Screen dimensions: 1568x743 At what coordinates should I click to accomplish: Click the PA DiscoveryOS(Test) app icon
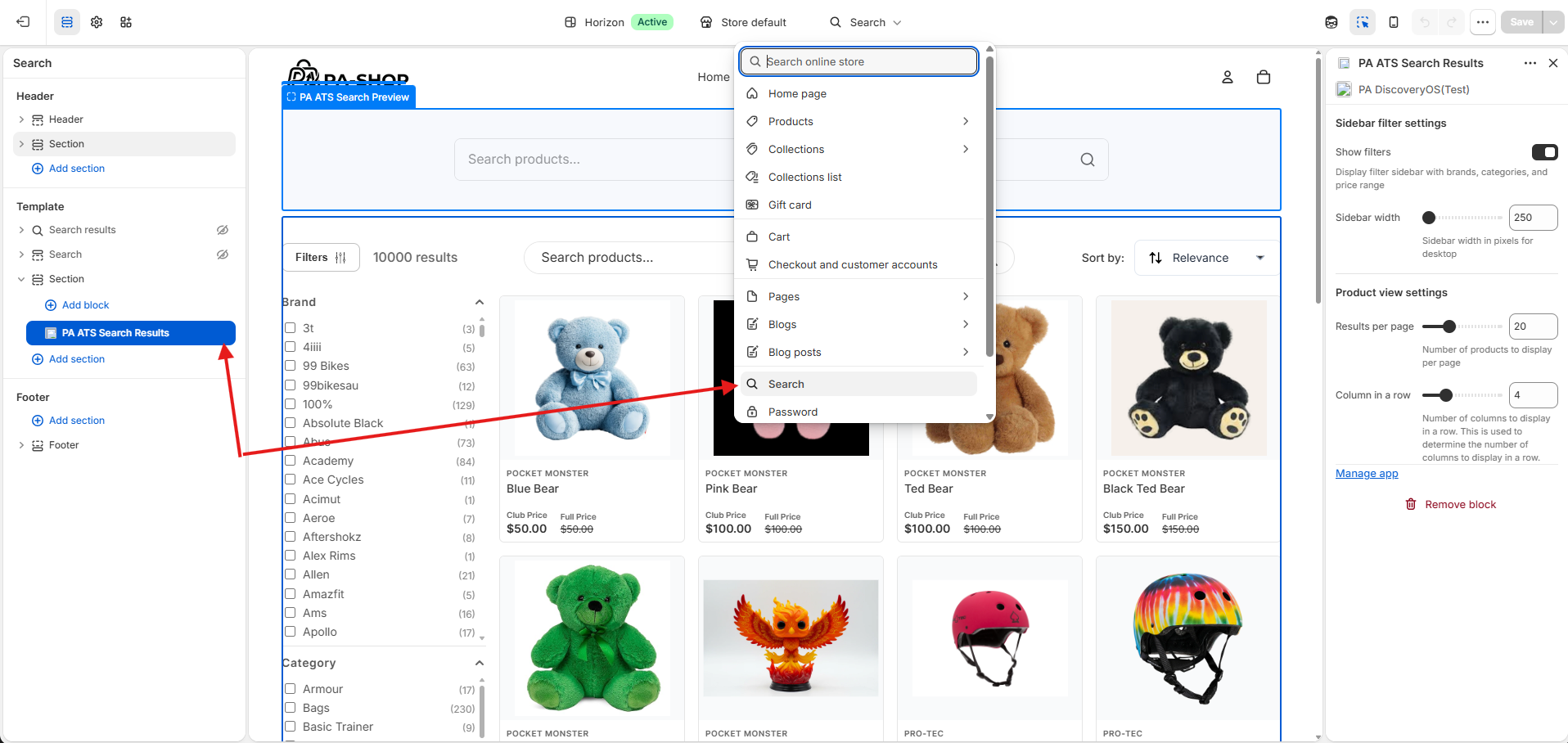pyautogui.click(x=1344, y=89)
